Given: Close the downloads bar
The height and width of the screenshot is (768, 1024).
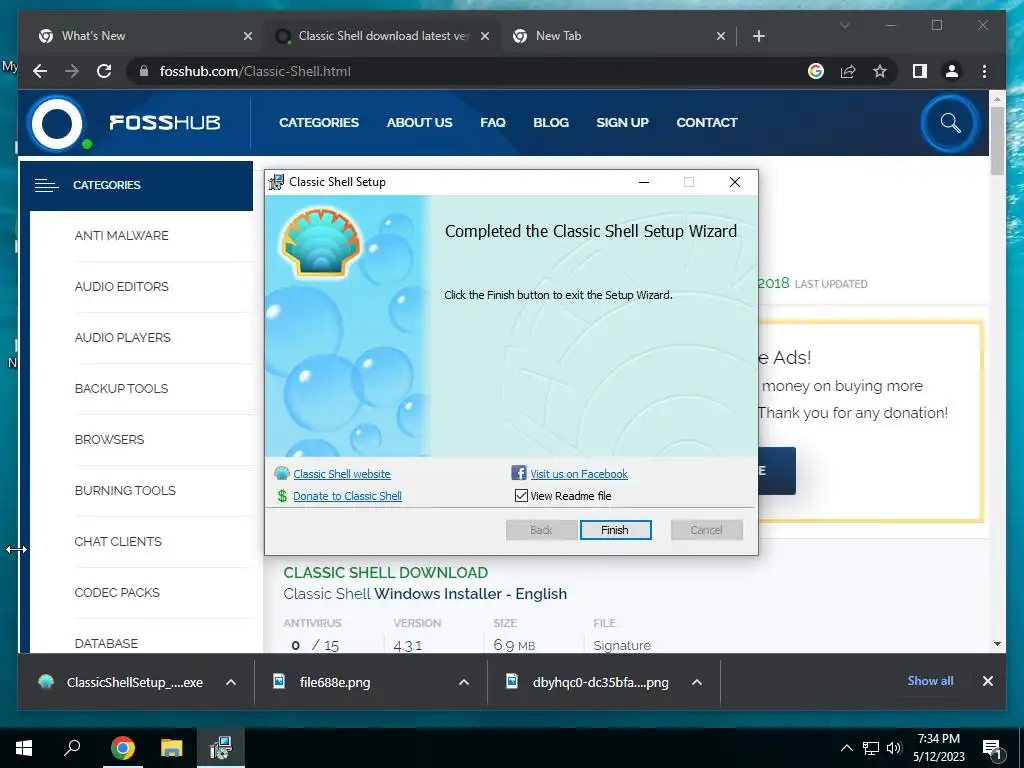Looking at the screenshot, I should 987,681.
